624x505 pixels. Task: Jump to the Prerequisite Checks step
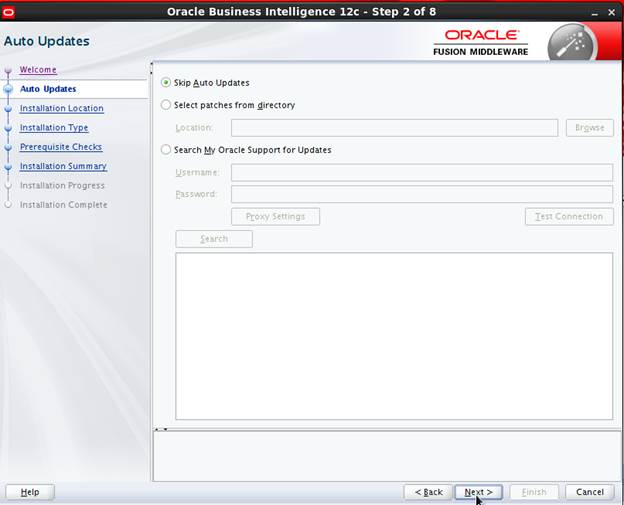pyautogui.click(x=60, y=148)
